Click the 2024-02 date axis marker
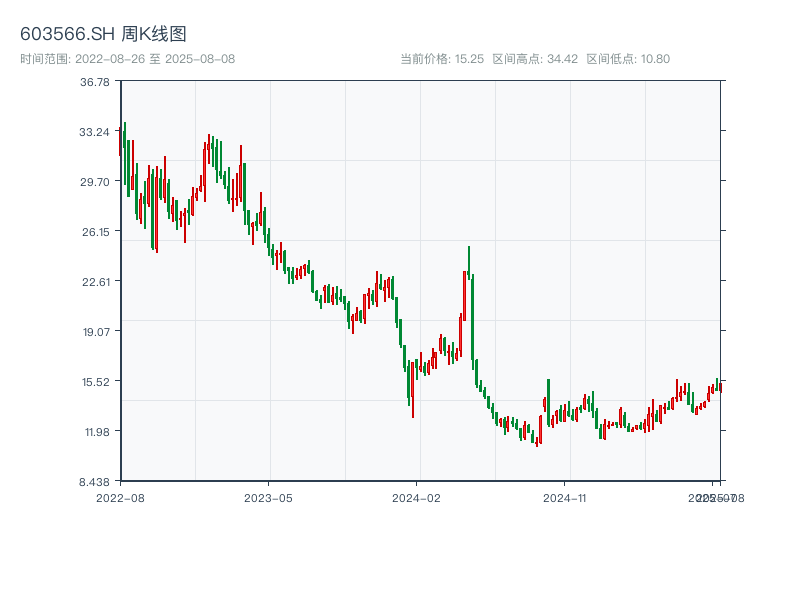Image resolution: width=800 pixels, height=600 pixels. [417, 497]
